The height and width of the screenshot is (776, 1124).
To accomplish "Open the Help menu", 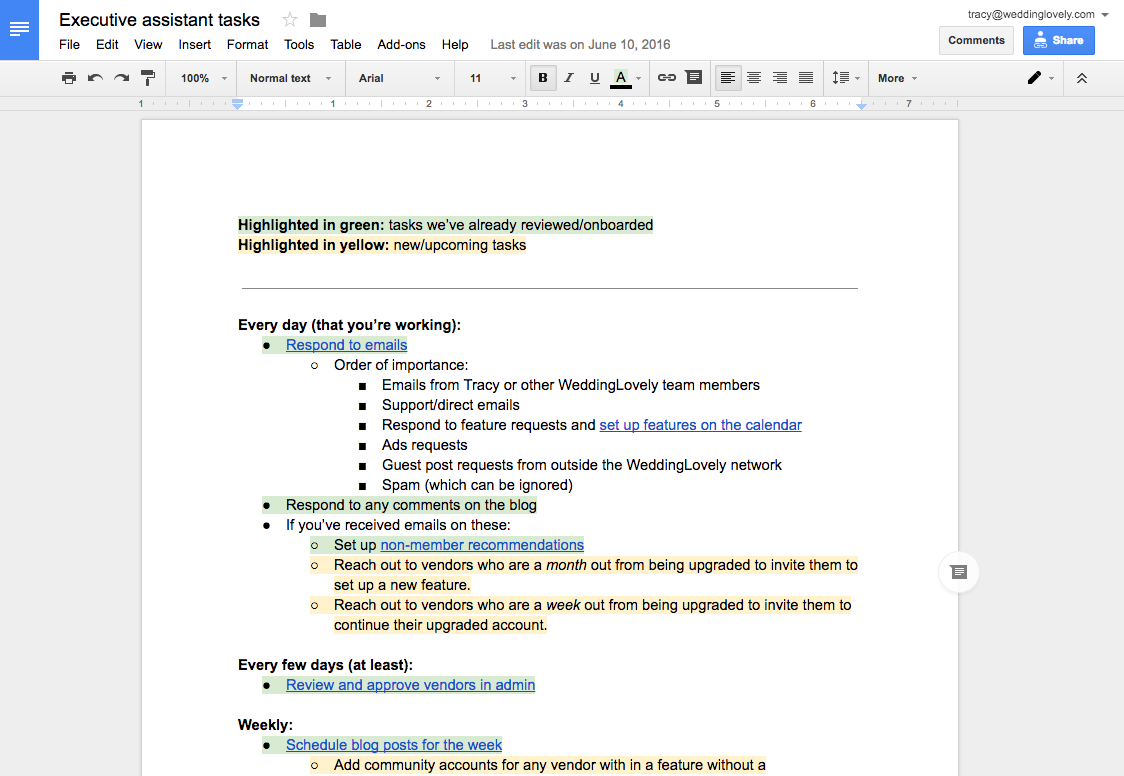I will (454, 44).
